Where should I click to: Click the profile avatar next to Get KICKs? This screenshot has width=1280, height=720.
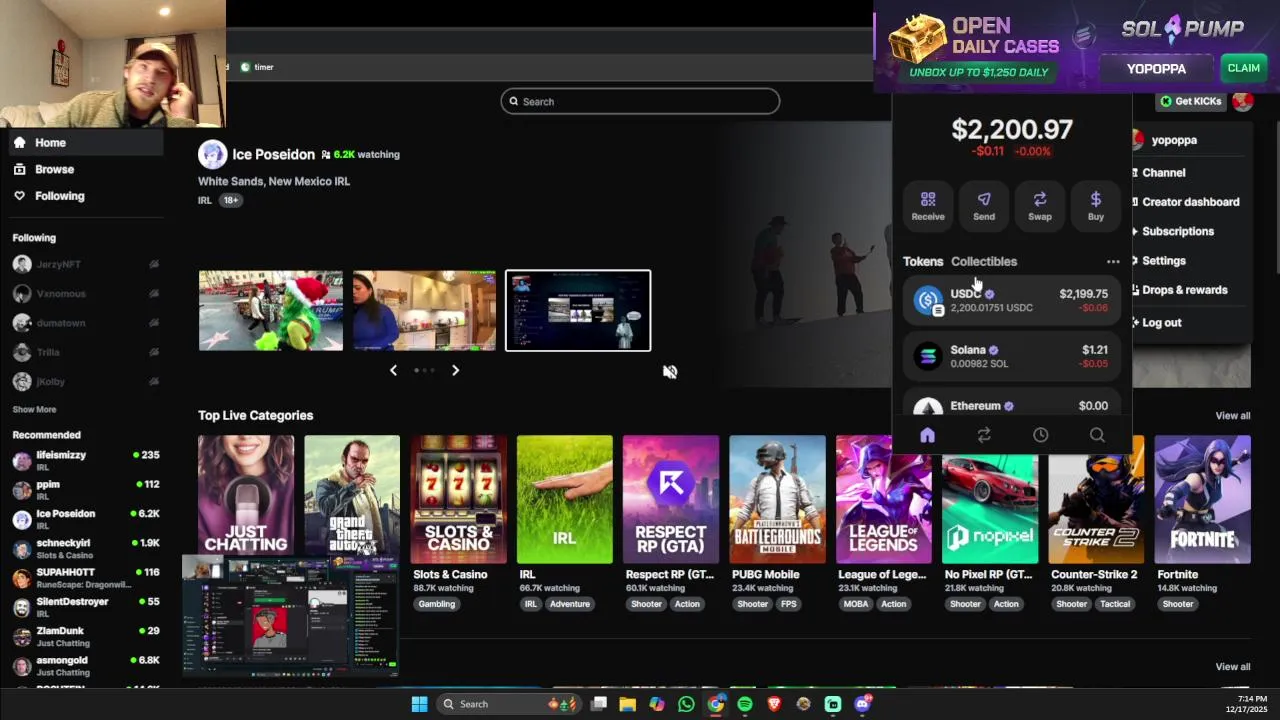coord(1242,101)
